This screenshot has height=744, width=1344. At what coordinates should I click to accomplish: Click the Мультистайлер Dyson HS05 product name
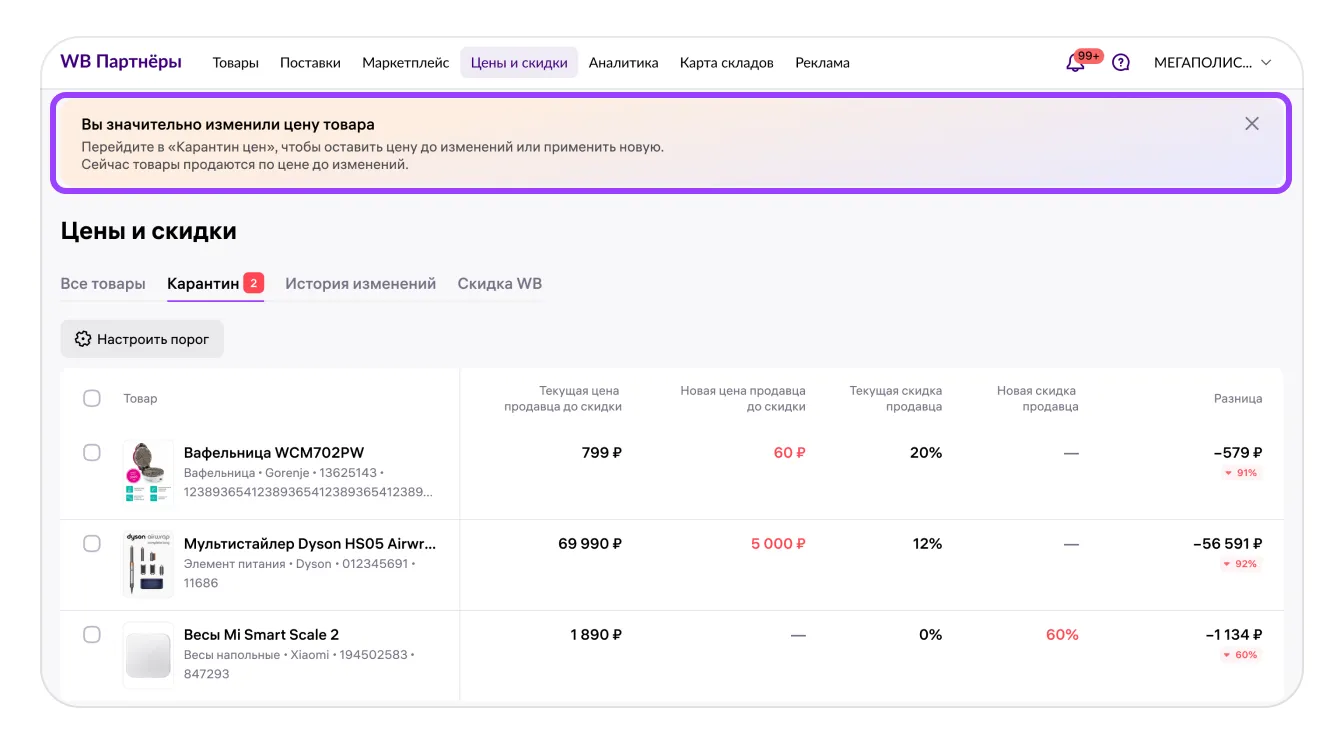[x=310, y=544]
